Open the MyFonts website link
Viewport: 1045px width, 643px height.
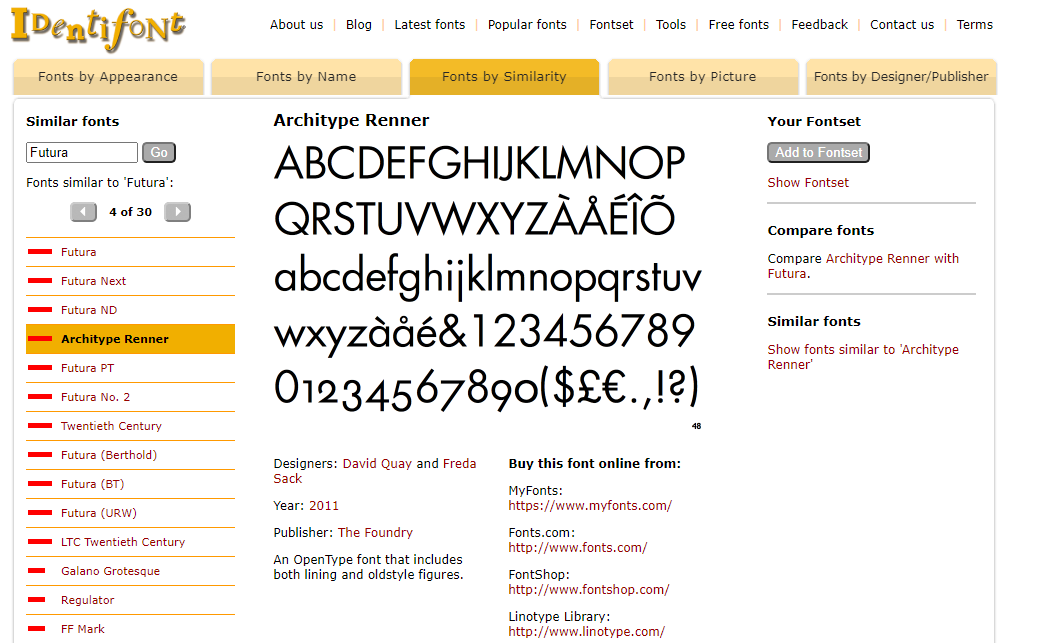[590, 506]
